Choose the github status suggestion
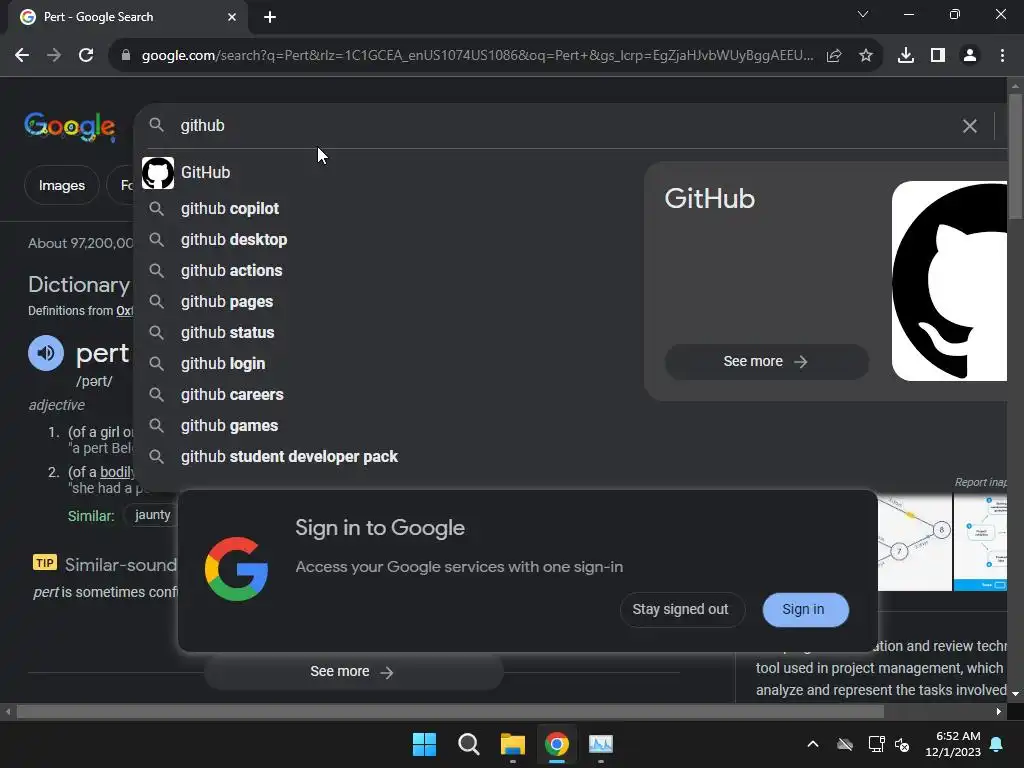This screenshot has height=768, width=1024. (x=389, y=332)
